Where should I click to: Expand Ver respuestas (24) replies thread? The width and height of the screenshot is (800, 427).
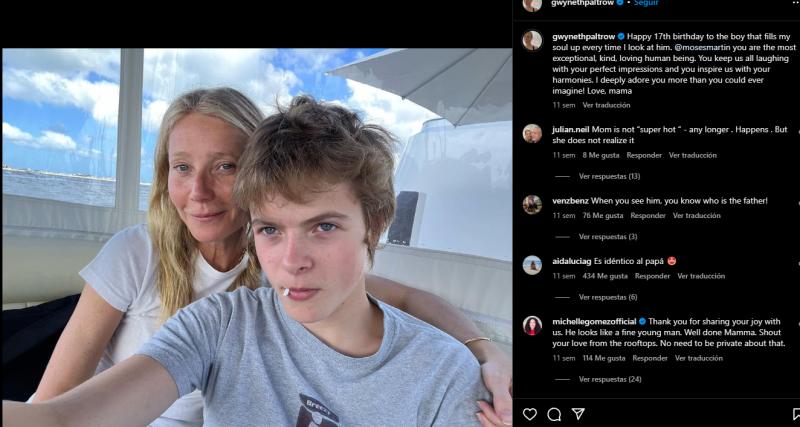(x=610, y=379)
